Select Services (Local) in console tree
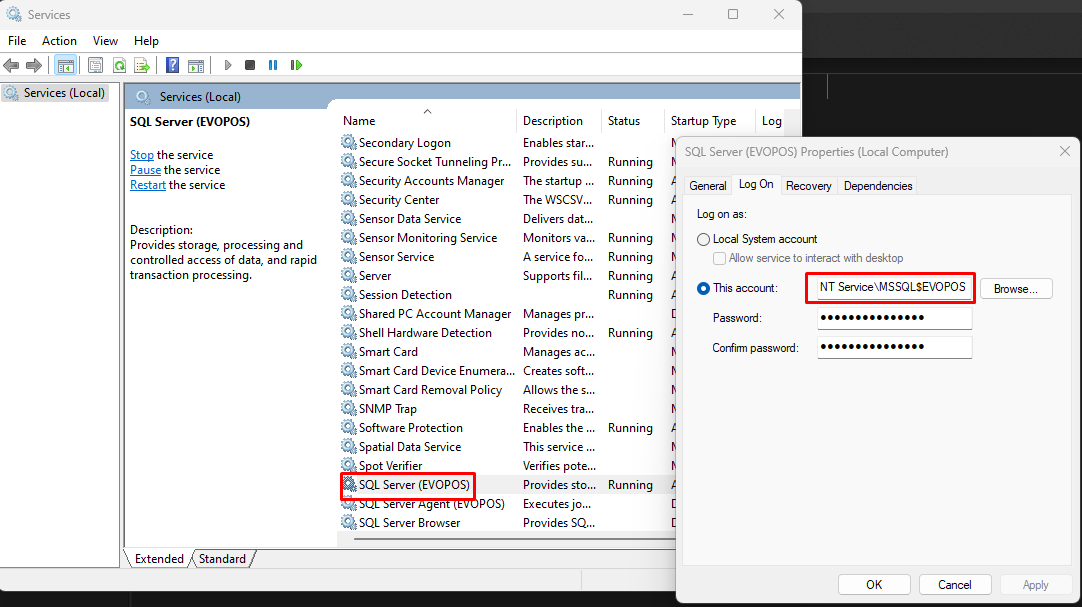1082x607 pixels. tap(57, 92)
